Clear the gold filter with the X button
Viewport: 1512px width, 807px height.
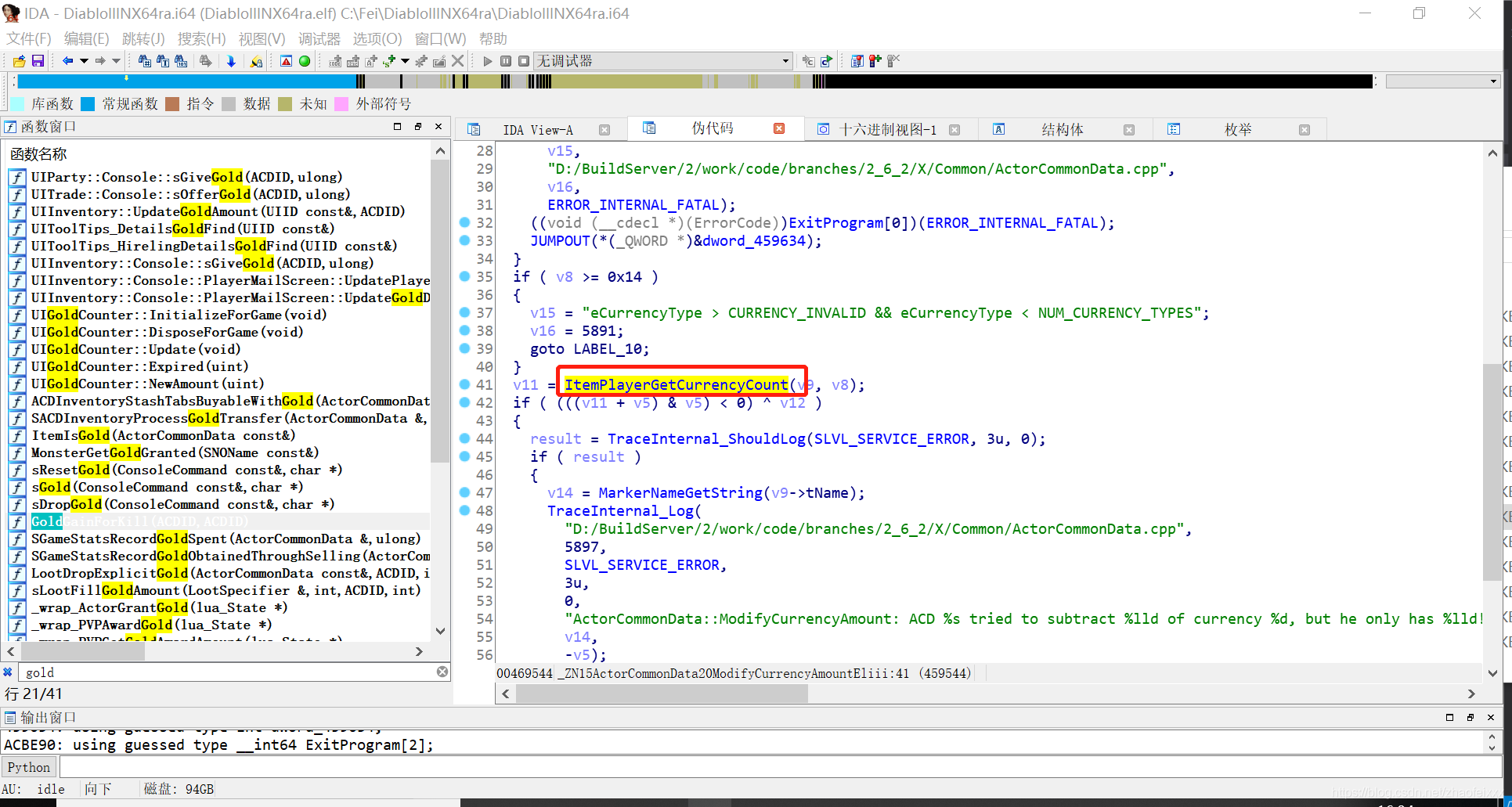click(442, 672)
